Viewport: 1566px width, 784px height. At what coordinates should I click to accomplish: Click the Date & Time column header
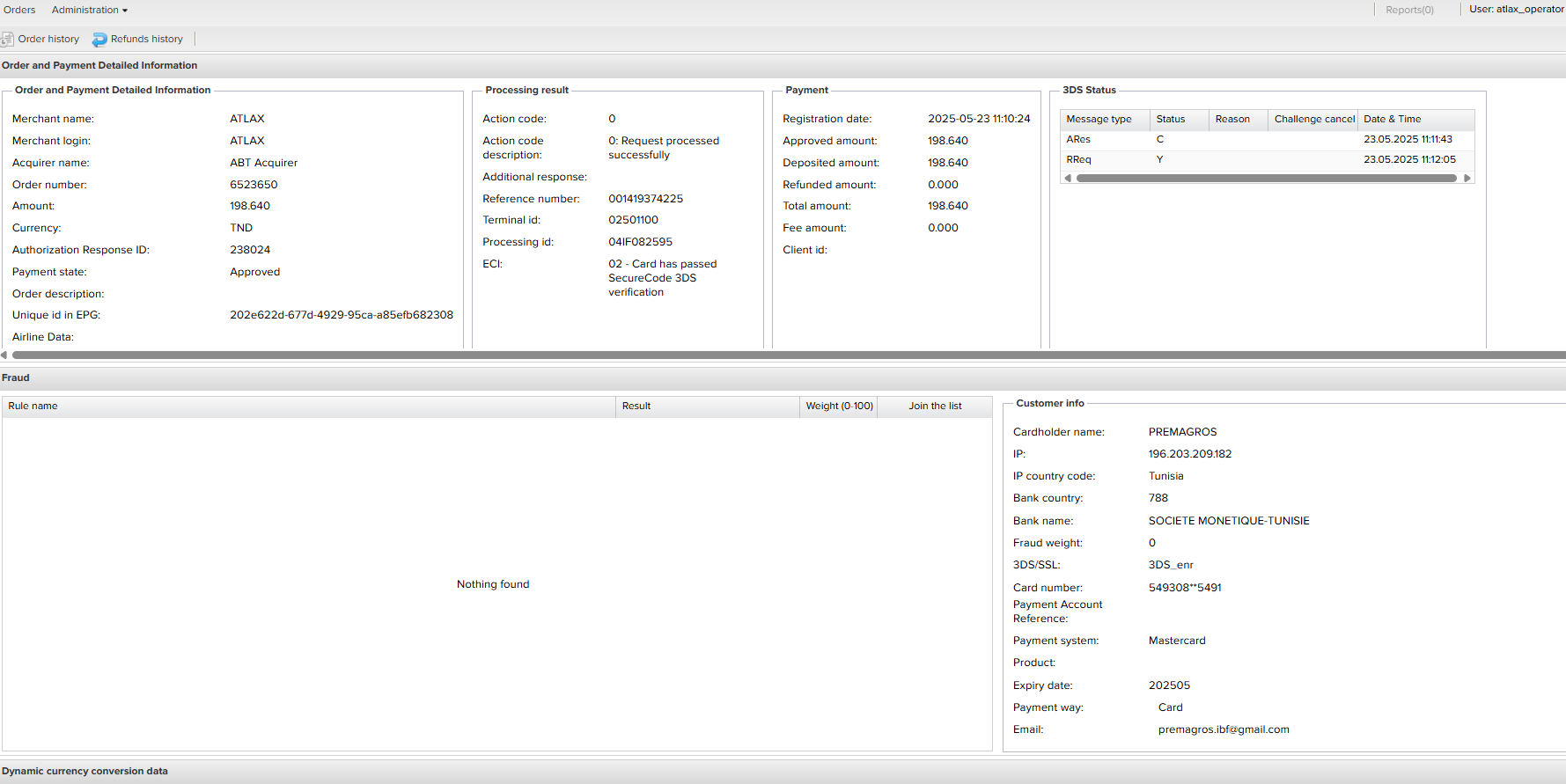point(1392,119)
